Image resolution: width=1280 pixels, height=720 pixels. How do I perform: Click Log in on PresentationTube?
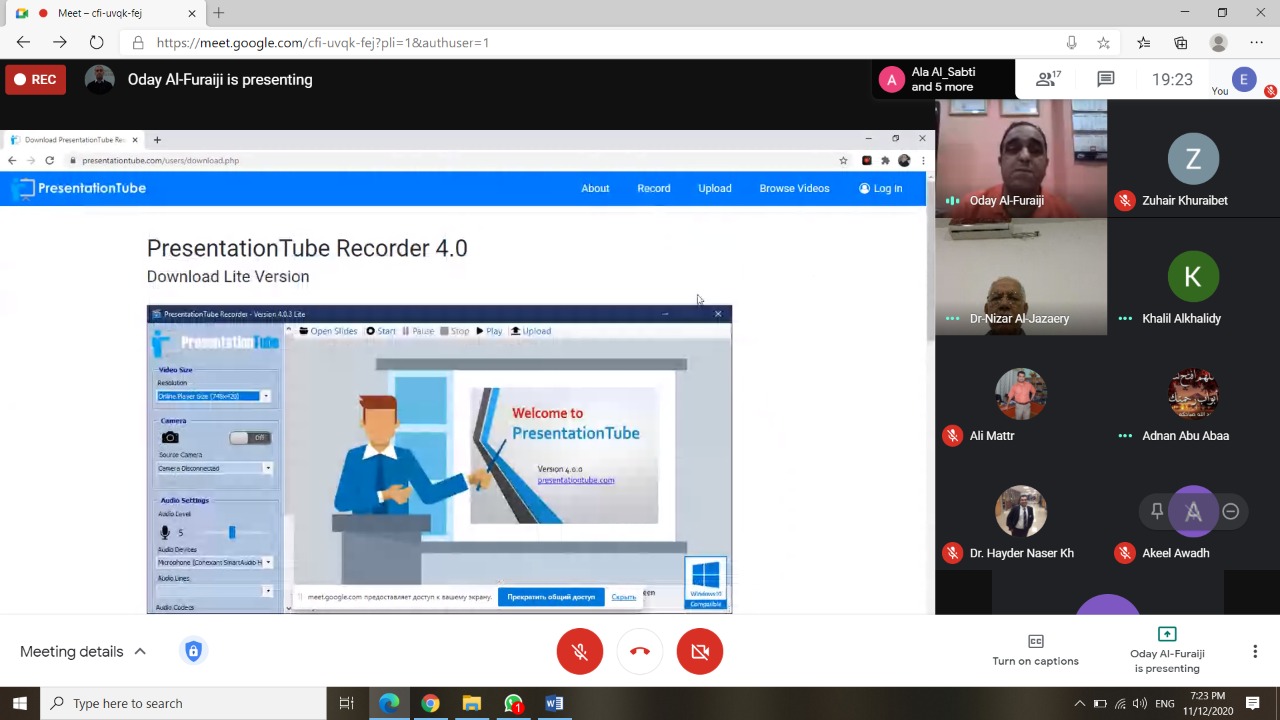pyautogui.click(x=880, y=188)
